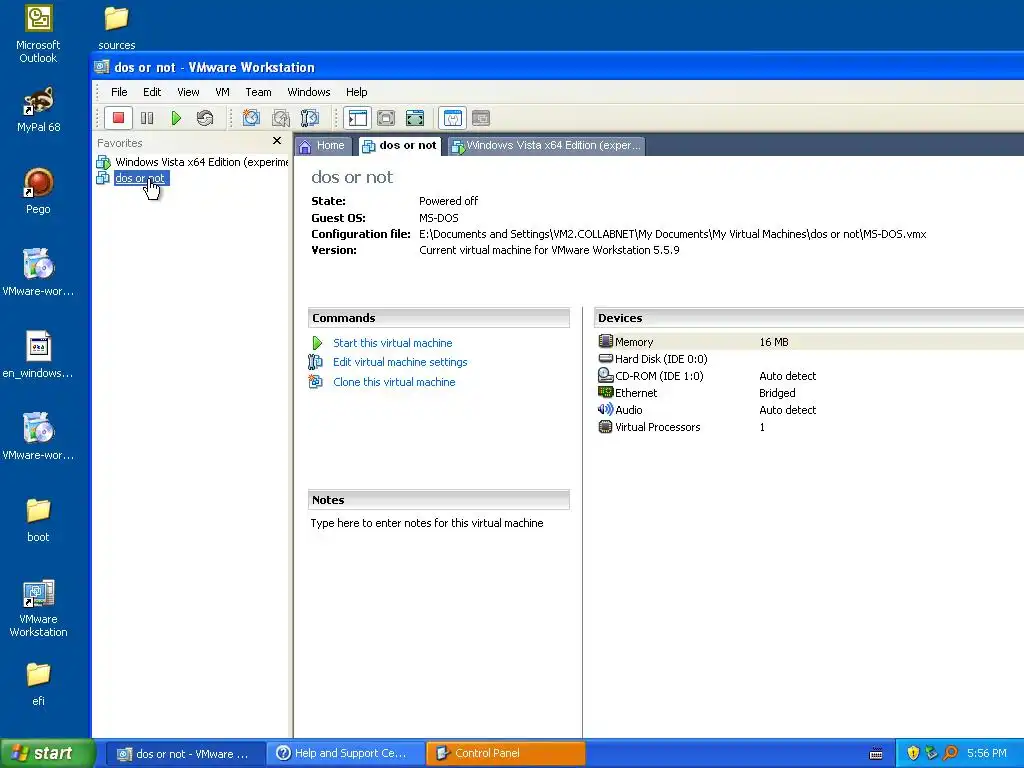Screen dimensions: 1024x768
Task: Select the CD-ROM (IDE 1:0) device
Action: pyautogui.click(x=810, y=376)
